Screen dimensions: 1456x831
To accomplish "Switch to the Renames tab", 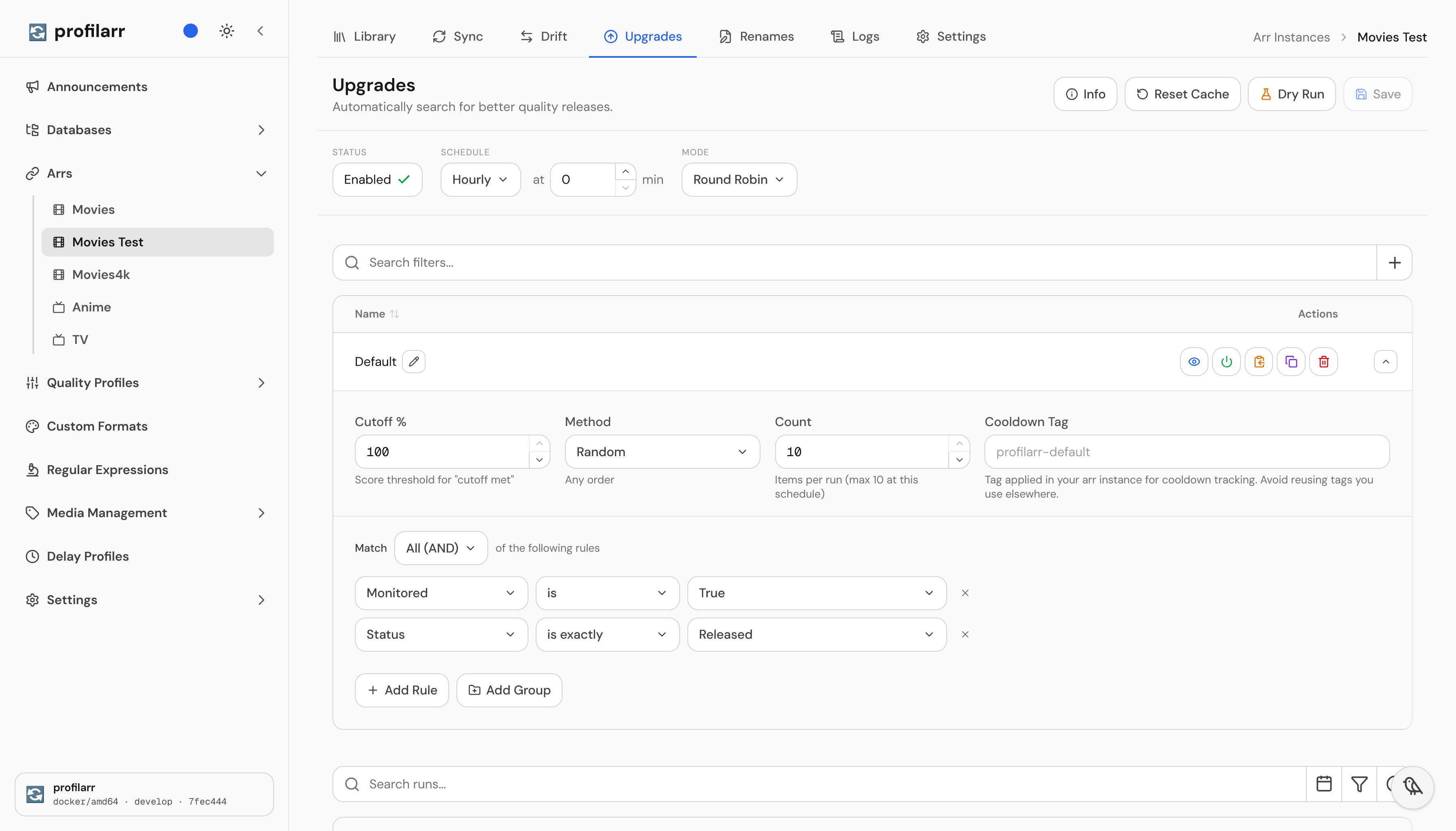I will point(756,37).
